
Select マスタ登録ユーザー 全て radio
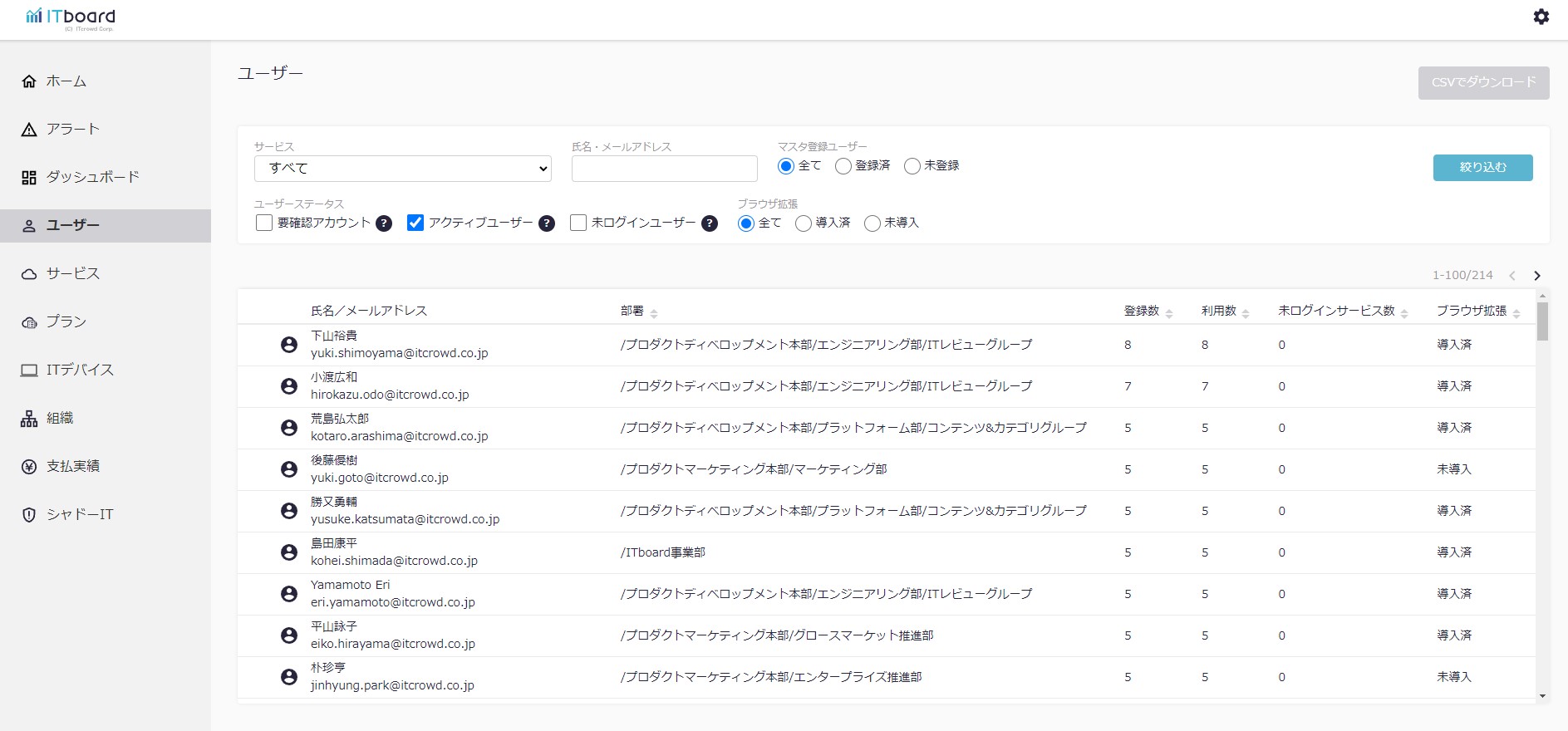(786, 166)
